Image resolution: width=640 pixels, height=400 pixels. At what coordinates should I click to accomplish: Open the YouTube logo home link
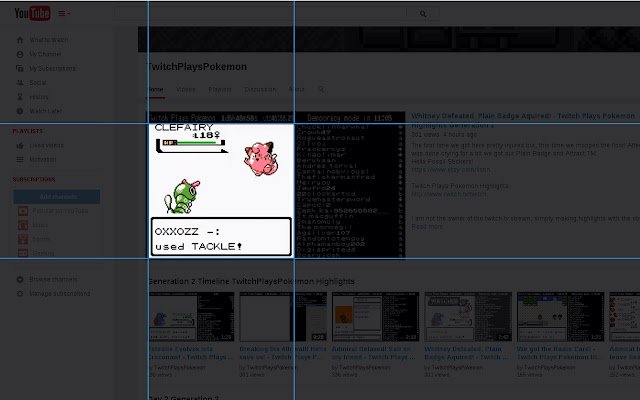[x=32, y=13]
